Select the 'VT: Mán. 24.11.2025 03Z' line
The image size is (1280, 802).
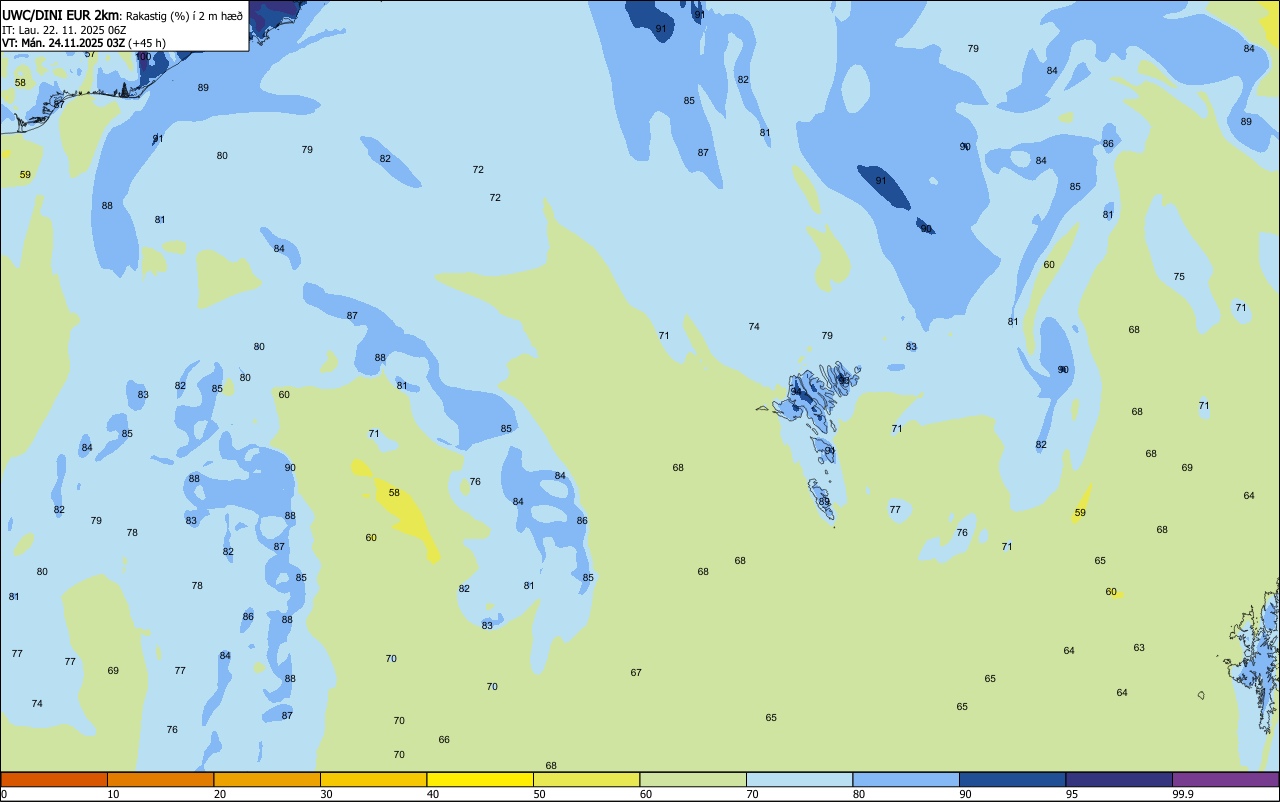63,43
